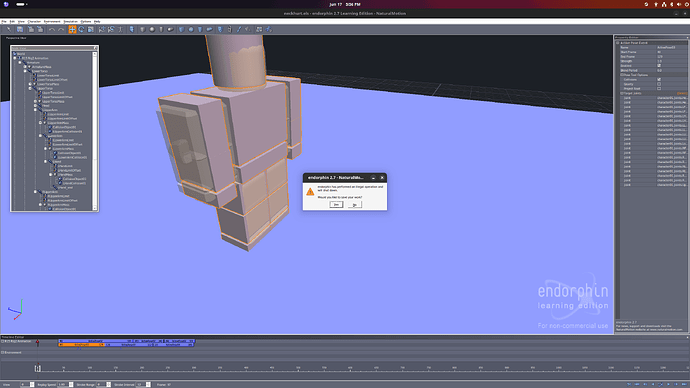Click the Activities icon in top-left corner
Screen dimensions: 690x388
6,4
